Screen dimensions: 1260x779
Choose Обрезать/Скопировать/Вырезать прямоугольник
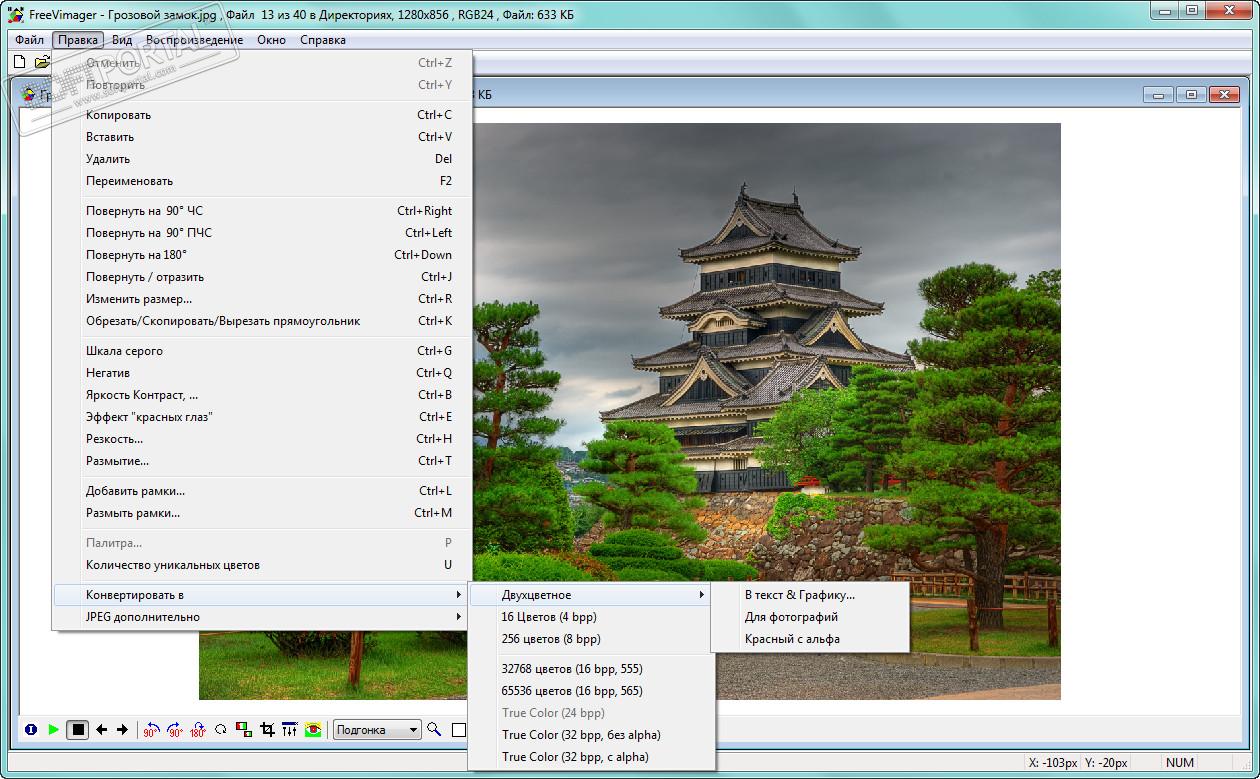tap(261, 321)
